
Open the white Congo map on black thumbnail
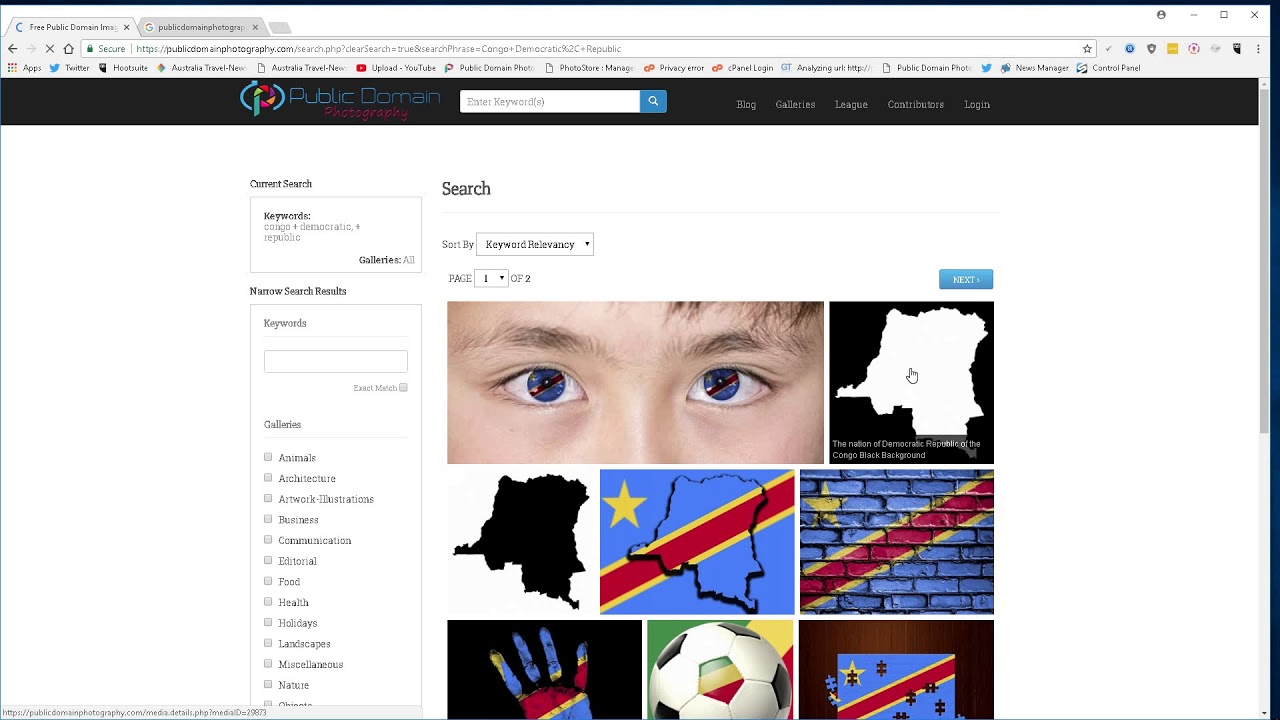click(x=911, y=383)
